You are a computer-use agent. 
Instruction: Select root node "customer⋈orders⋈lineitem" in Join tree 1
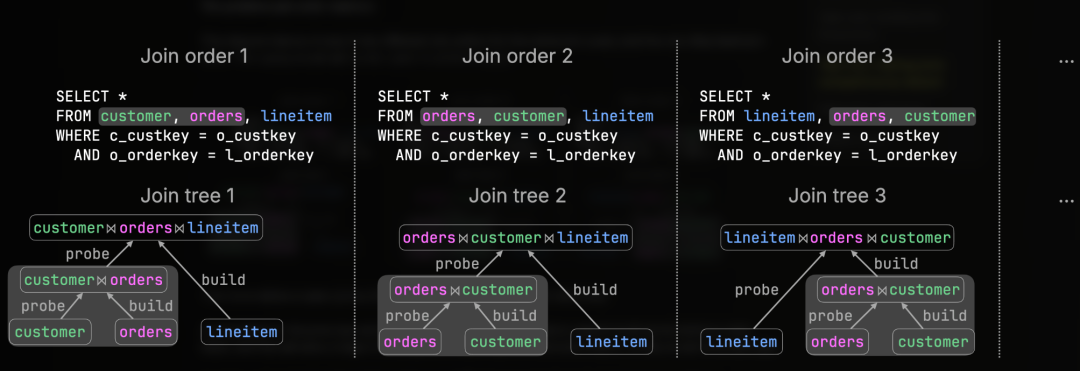(x=146, y=227)
